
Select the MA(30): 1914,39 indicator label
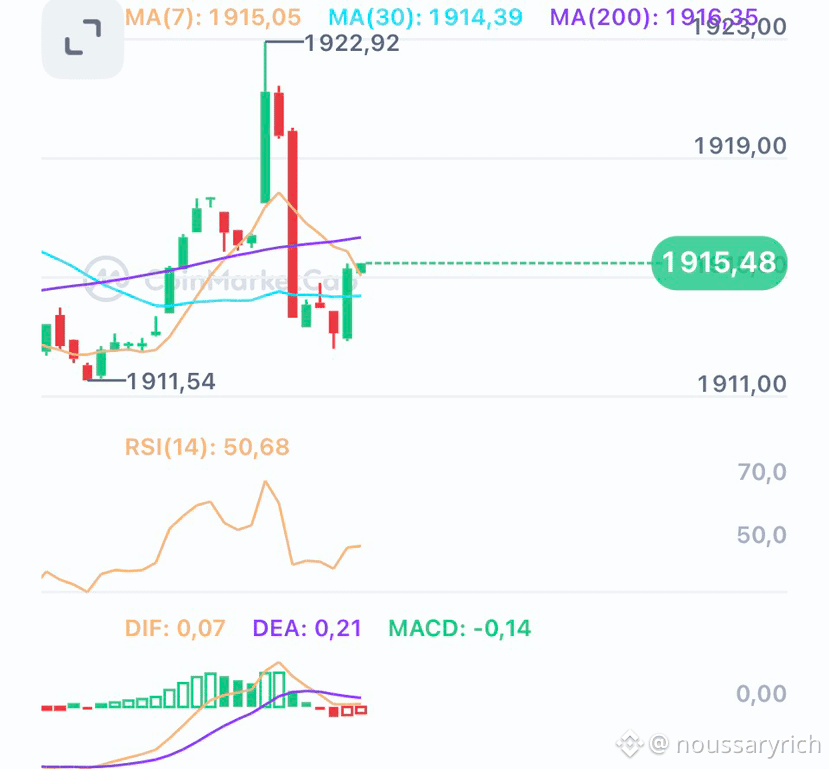425,17
